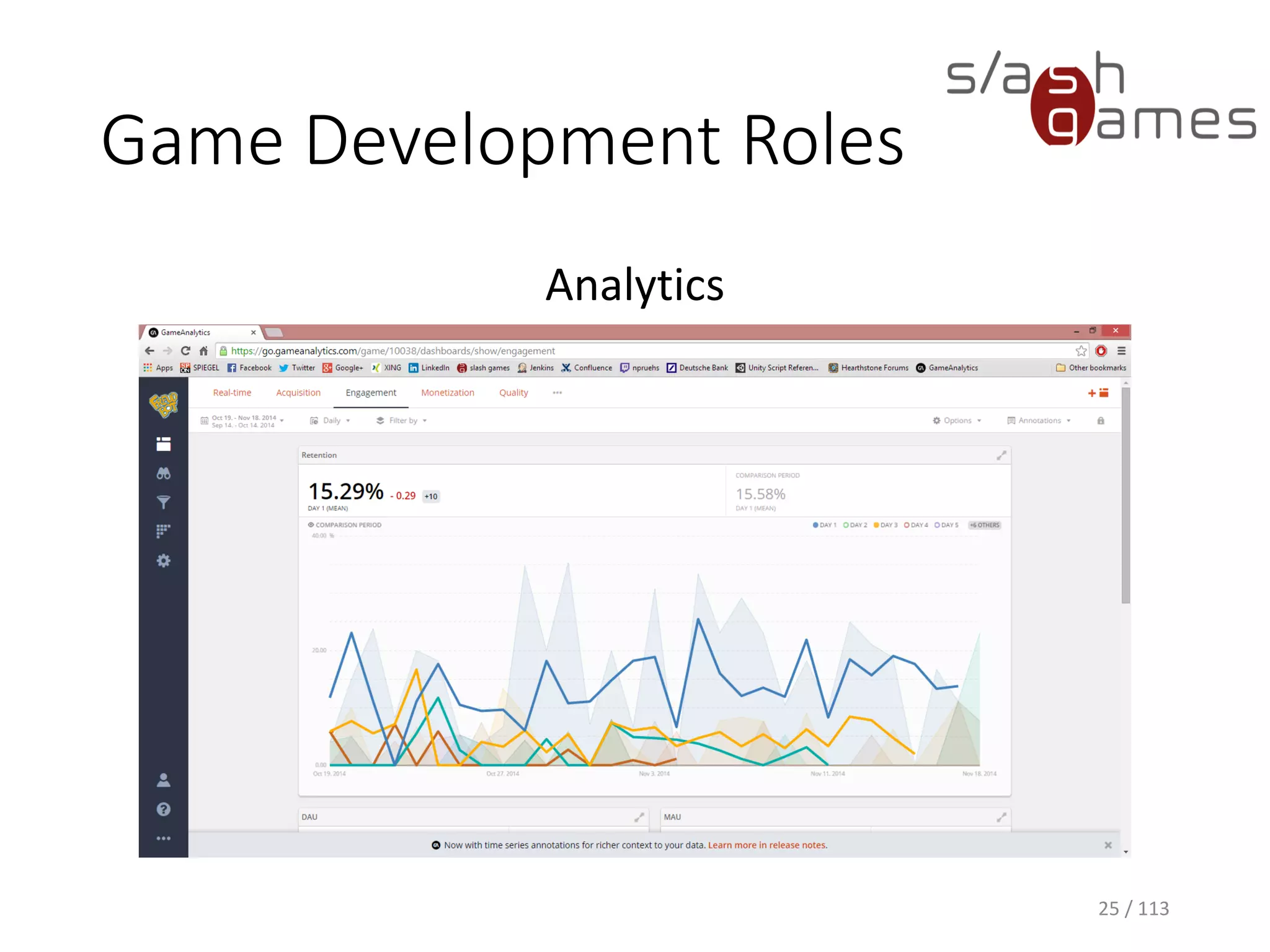
Task: Click the +10 badge next to retention
Action: 431,496
